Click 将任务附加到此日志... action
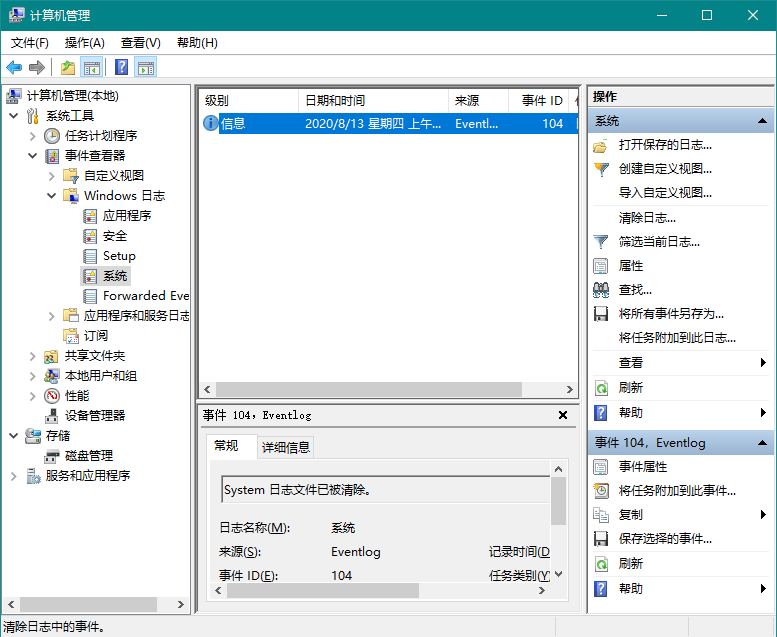The image size is (777, 637). pos(677,338)
